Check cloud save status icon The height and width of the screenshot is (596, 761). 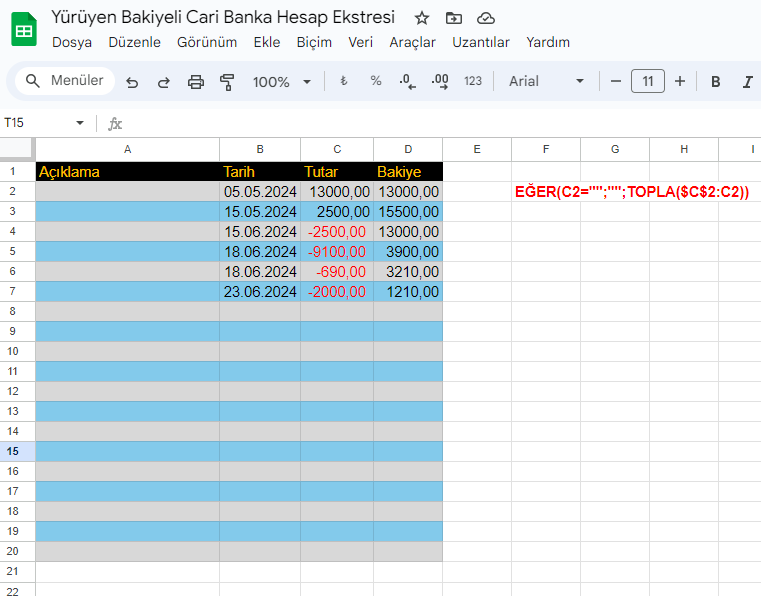point(486,18)
